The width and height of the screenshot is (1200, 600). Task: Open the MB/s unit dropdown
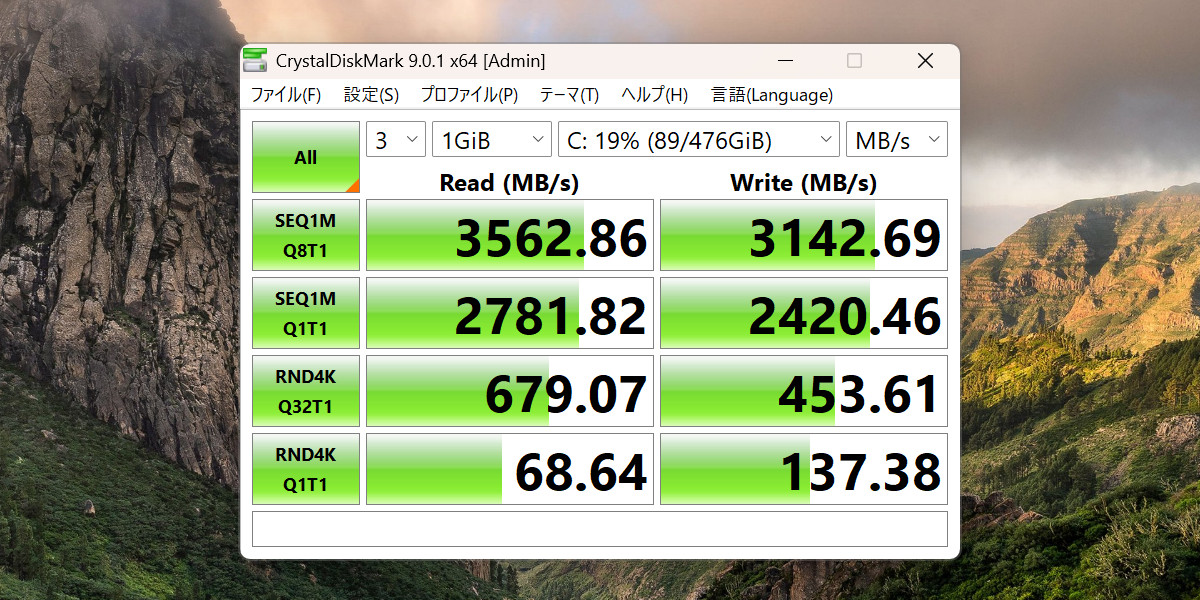[x=896, y=139]
